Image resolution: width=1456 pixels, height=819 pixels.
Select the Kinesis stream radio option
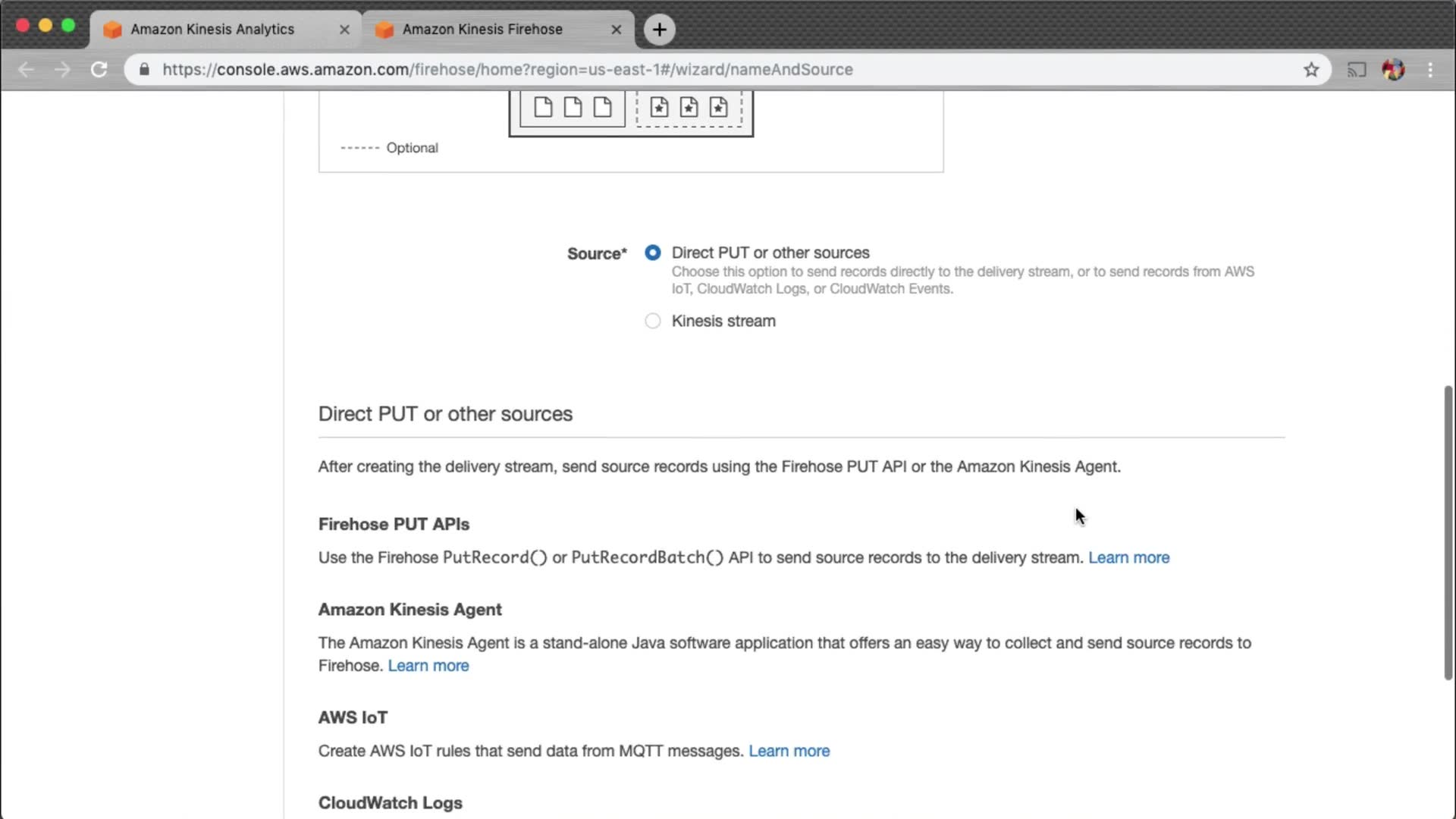(652, 321)
